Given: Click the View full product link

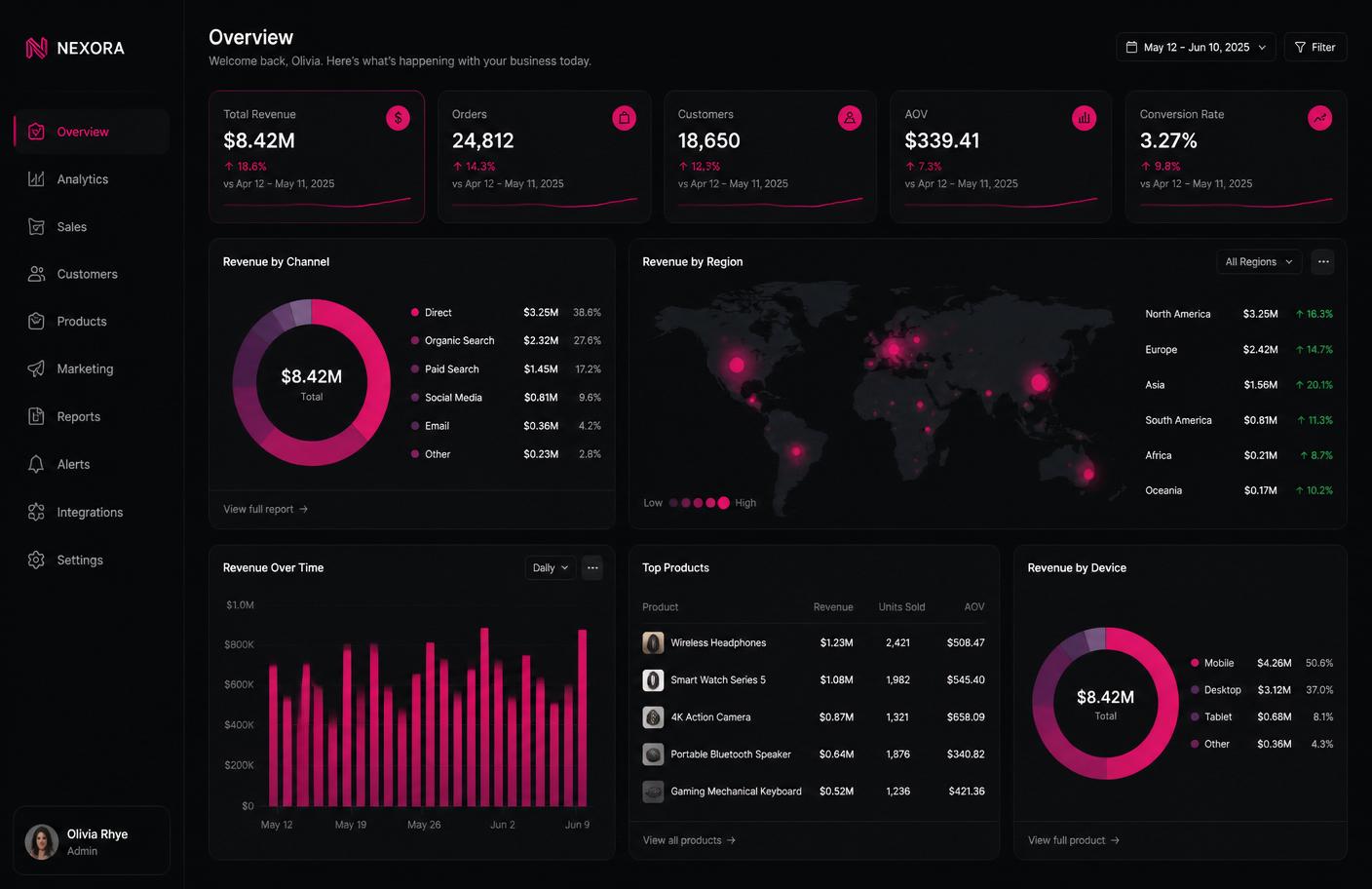Looking at the screenshot, I should tap(1074, 840).
